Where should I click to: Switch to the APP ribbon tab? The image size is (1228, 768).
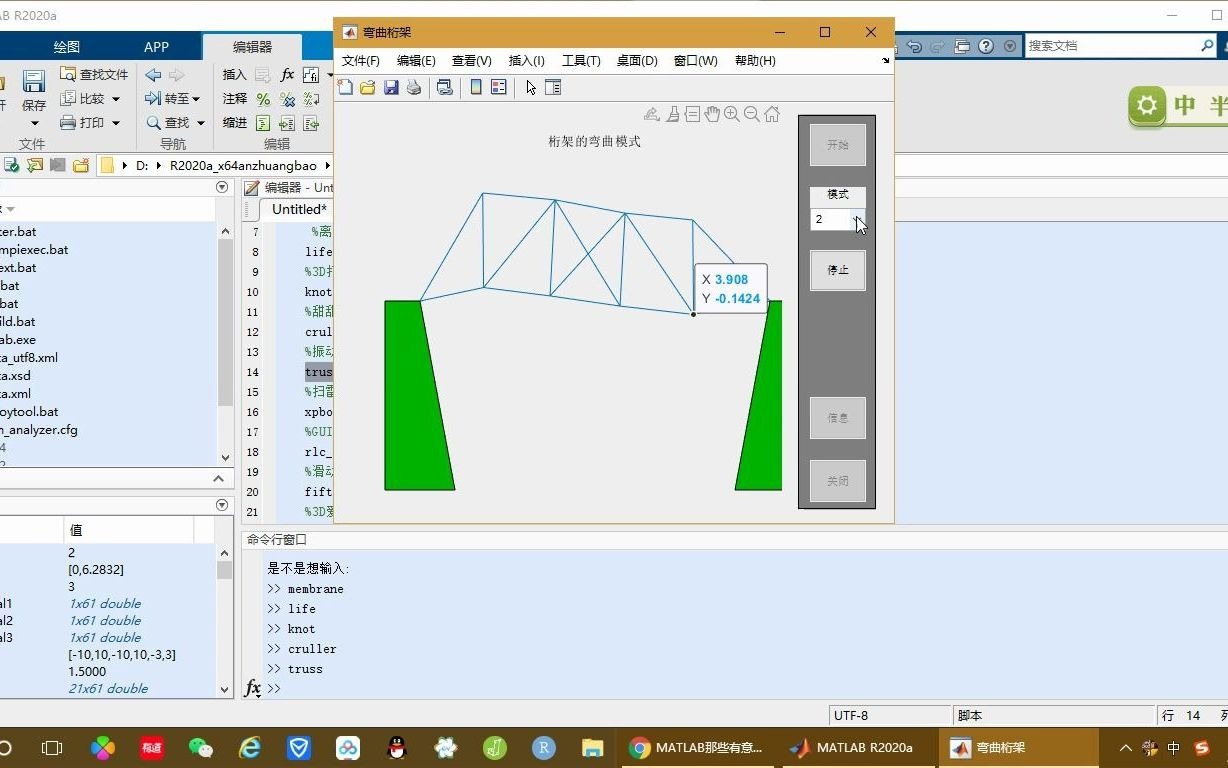pyautogui.click(x=156, y=47)
